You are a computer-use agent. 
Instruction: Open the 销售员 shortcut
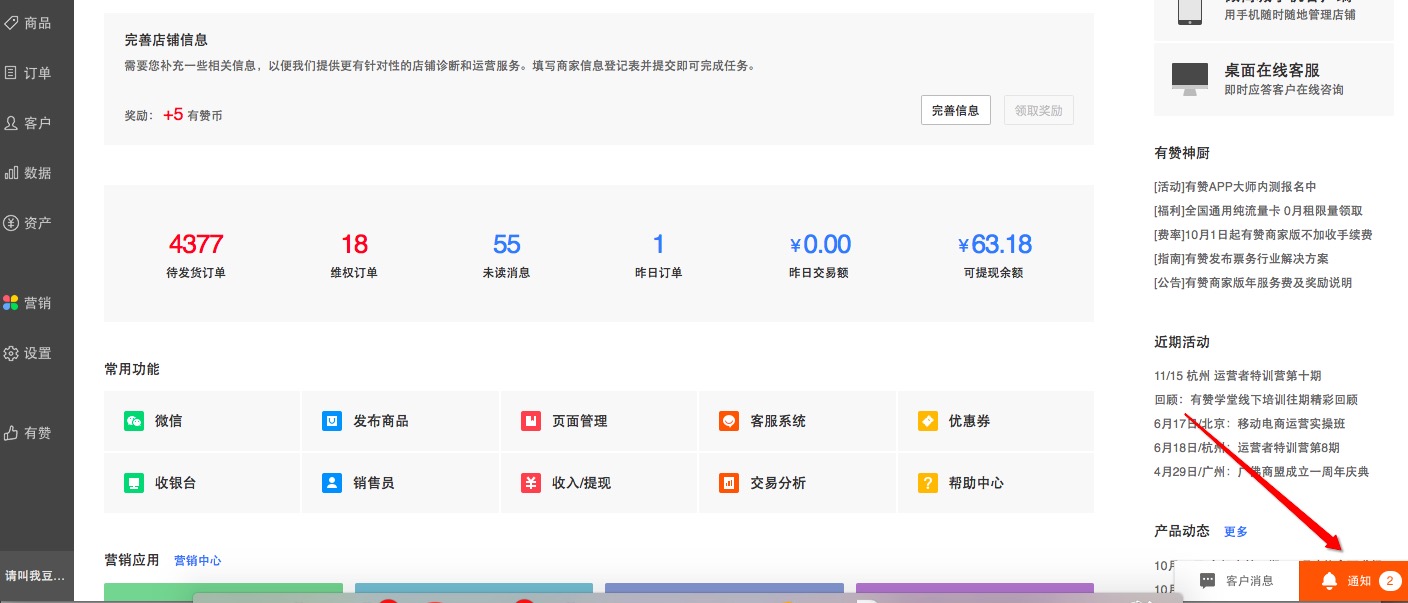pos(400,483)
